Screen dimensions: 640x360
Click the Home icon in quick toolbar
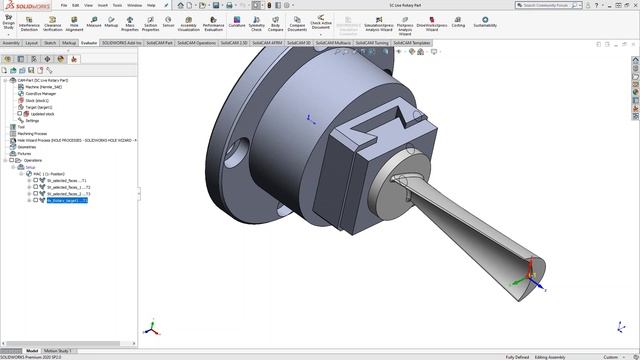(x=180, y=5)
